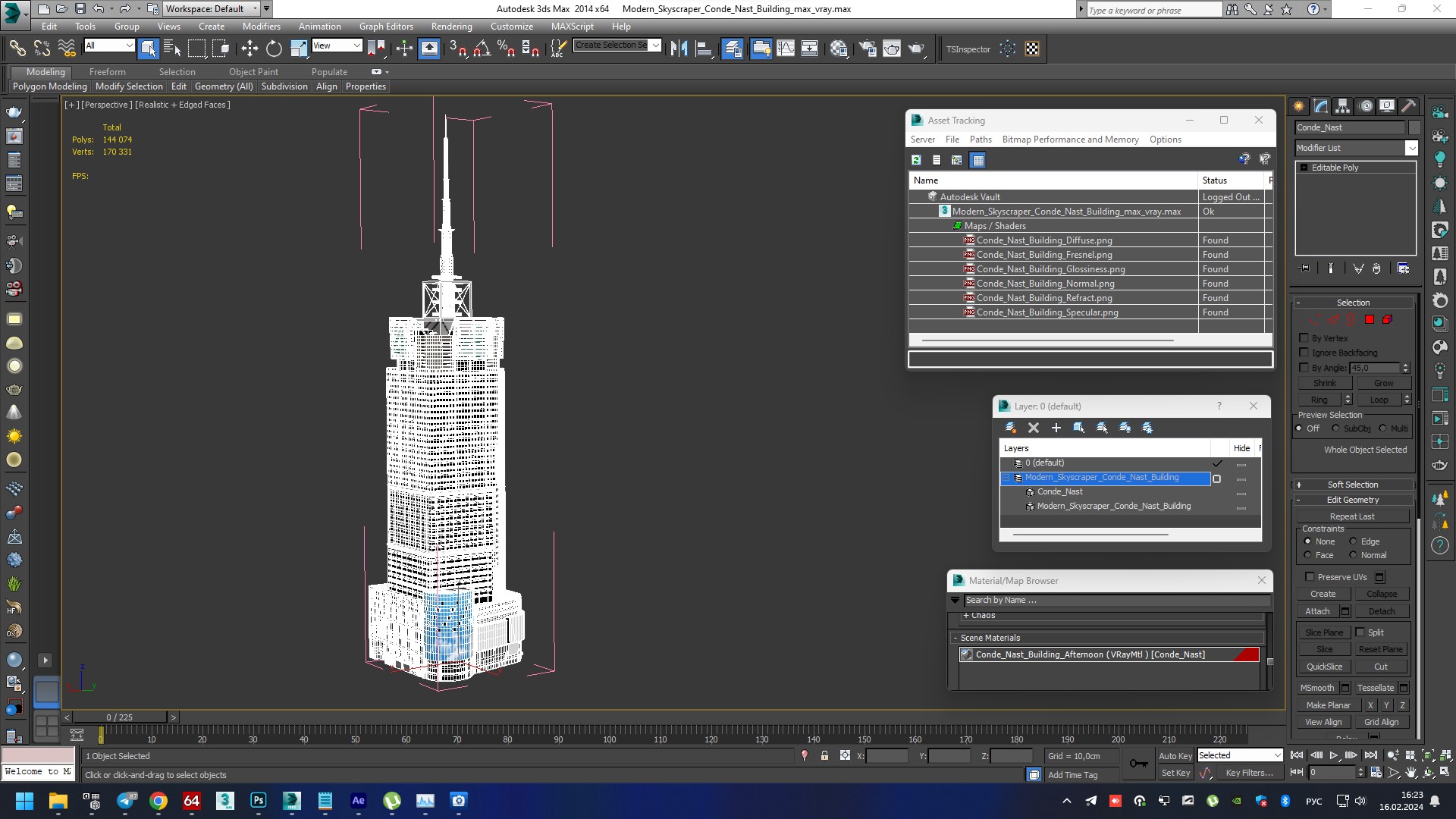The image size is (1456, 819).
Task: Collapse Scene Materials group
Action: (955, 638)
